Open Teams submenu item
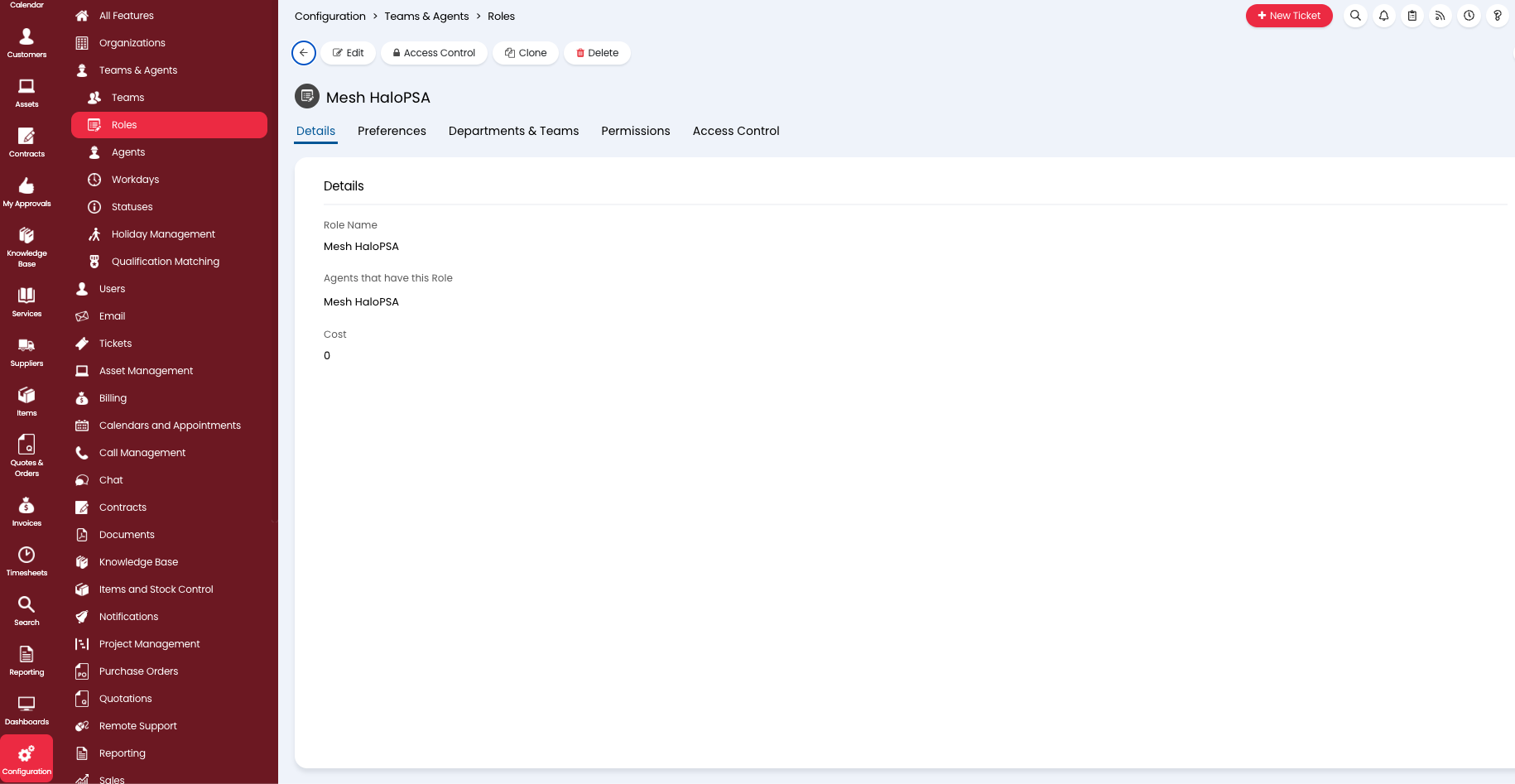1515x784 pixels. (x=170, y=98)
